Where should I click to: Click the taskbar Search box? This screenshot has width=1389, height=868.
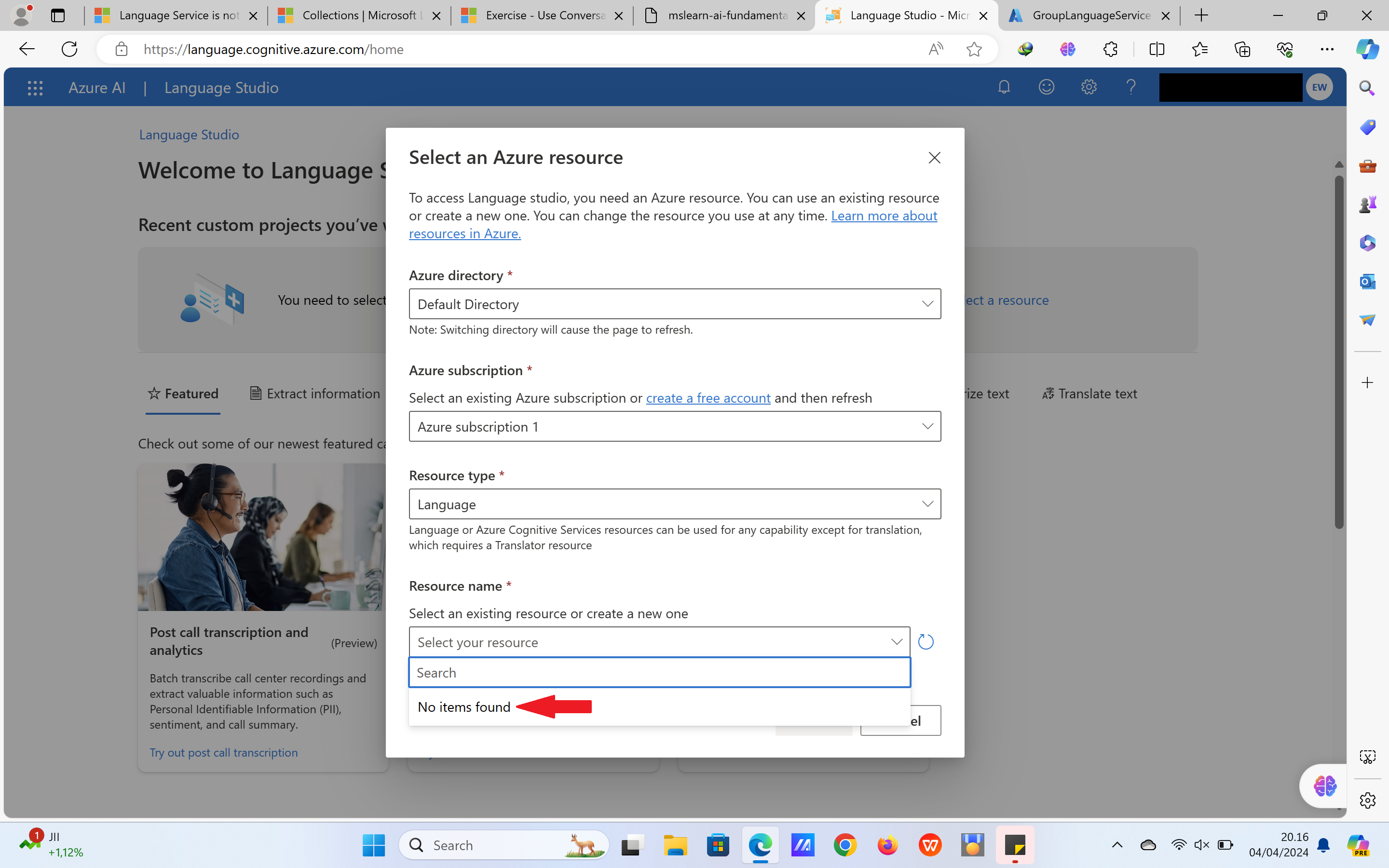(504, 845)
